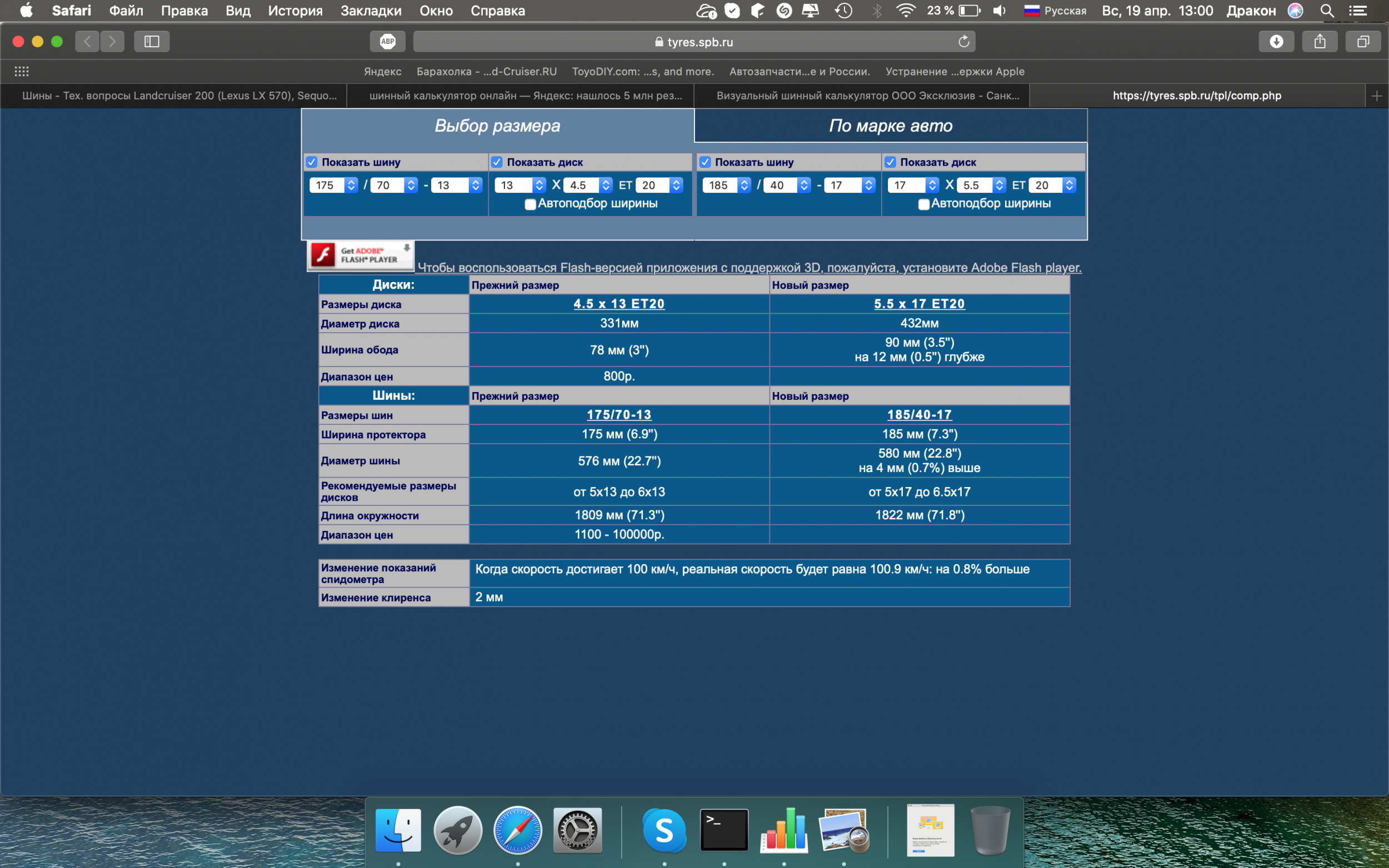The image size is (1389, 868).
Task: Switch to По марке авто tab
Action: pyautogui.click(x=891, y=126)
